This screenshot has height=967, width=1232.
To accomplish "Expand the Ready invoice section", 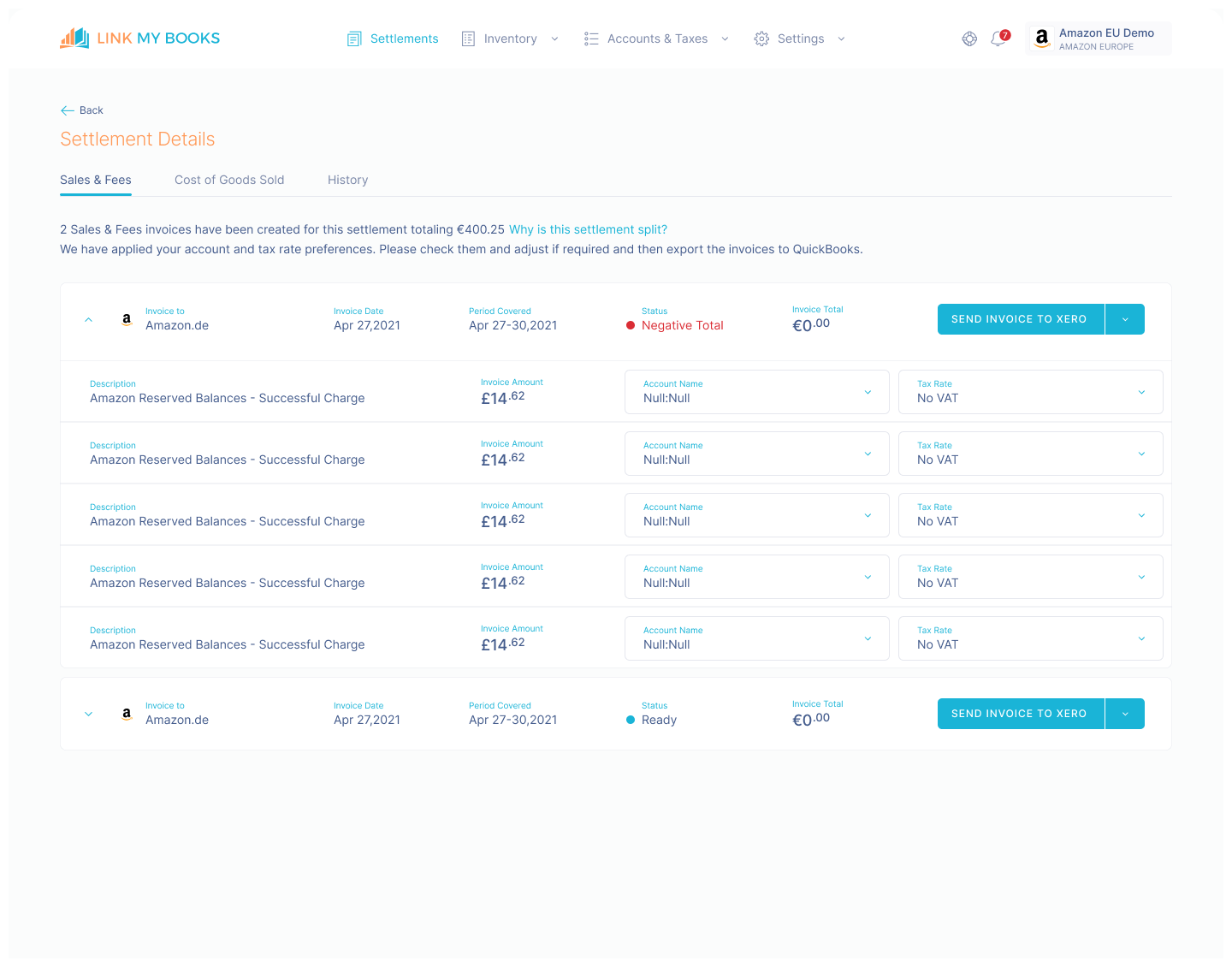I will pyautogui.click(x=88, y=714).
